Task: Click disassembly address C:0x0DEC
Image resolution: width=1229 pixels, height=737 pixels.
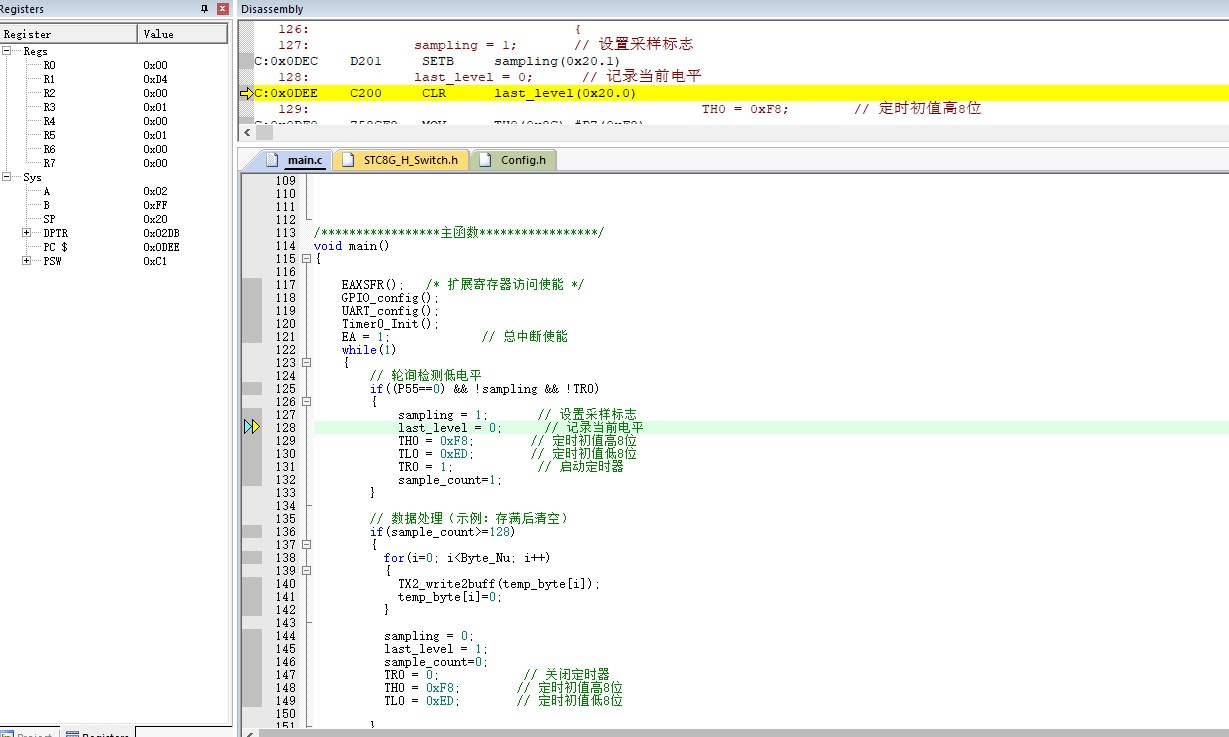Action: click(x=286, y=61)
